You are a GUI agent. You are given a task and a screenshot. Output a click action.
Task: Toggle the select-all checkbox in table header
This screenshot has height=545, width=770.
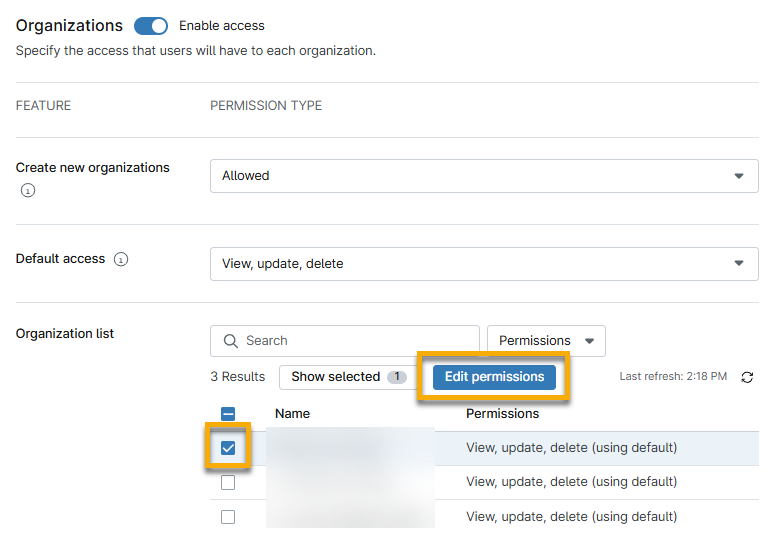coord(228,414)
